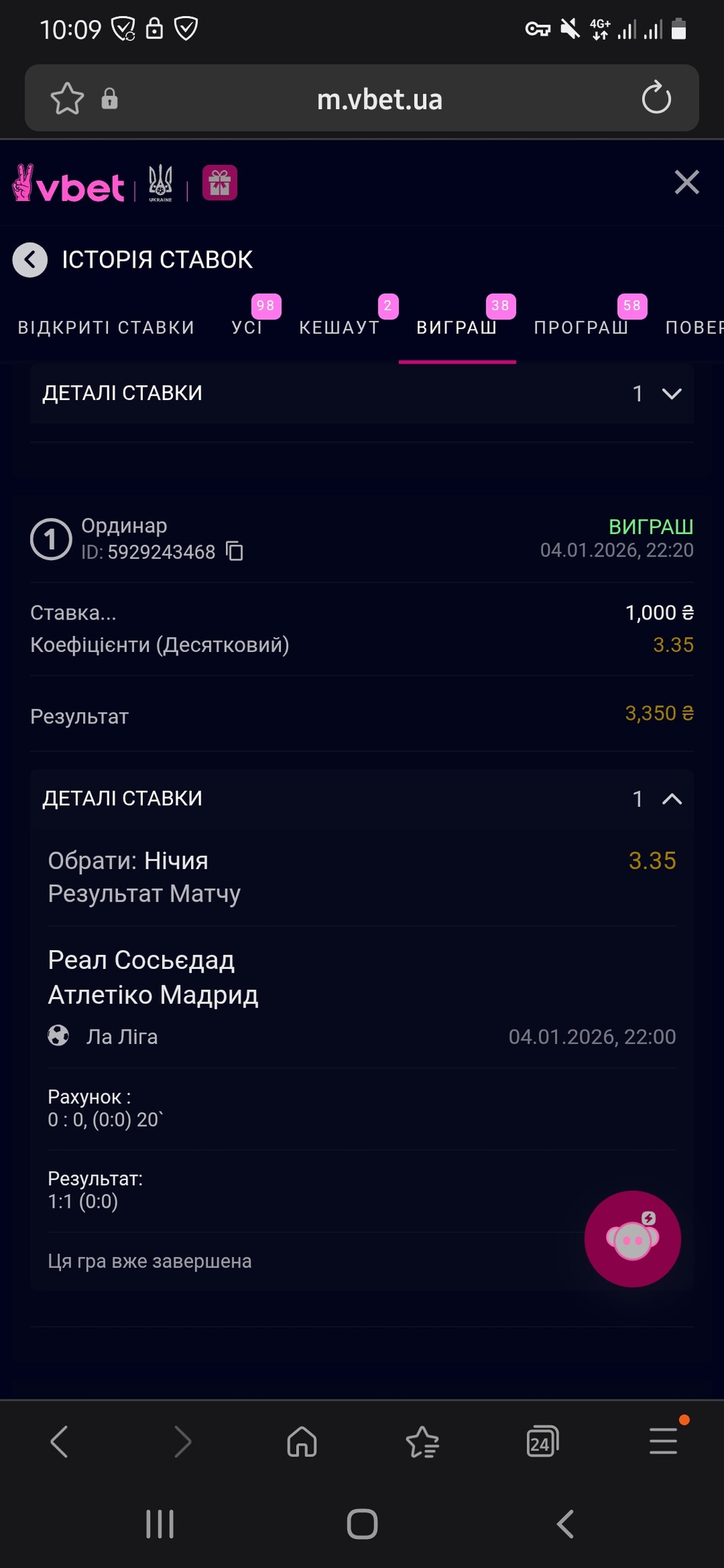Go back from bet history
This screenshot has height=1568, width=724.
[x=30, y=260]
